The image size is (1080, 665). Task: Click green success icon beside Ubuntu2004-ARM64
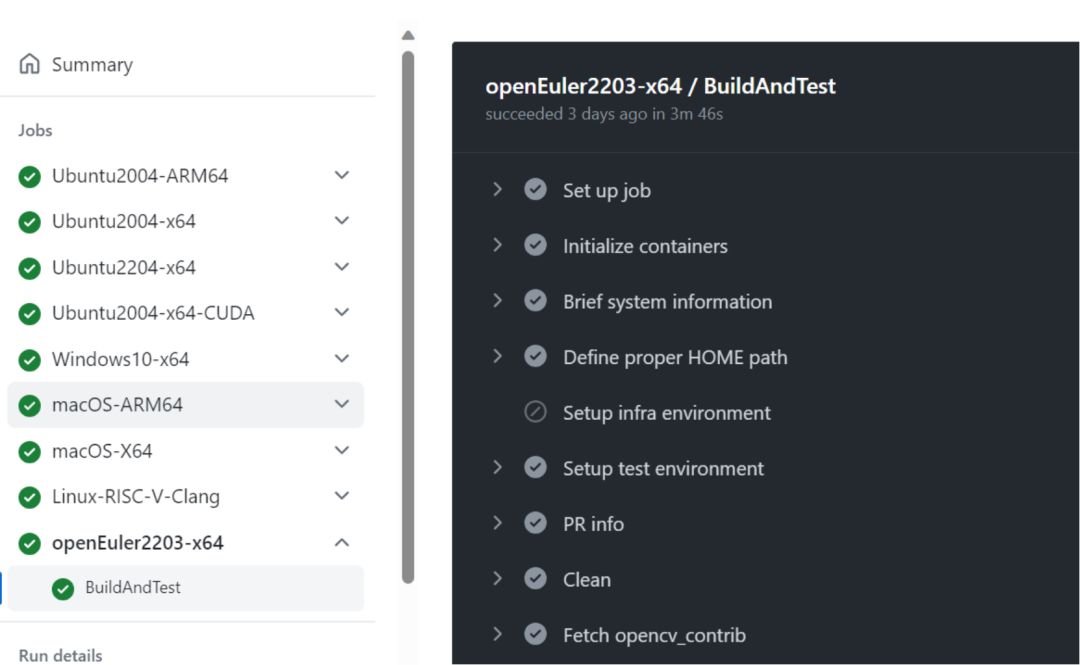click(x=30, y=177)
